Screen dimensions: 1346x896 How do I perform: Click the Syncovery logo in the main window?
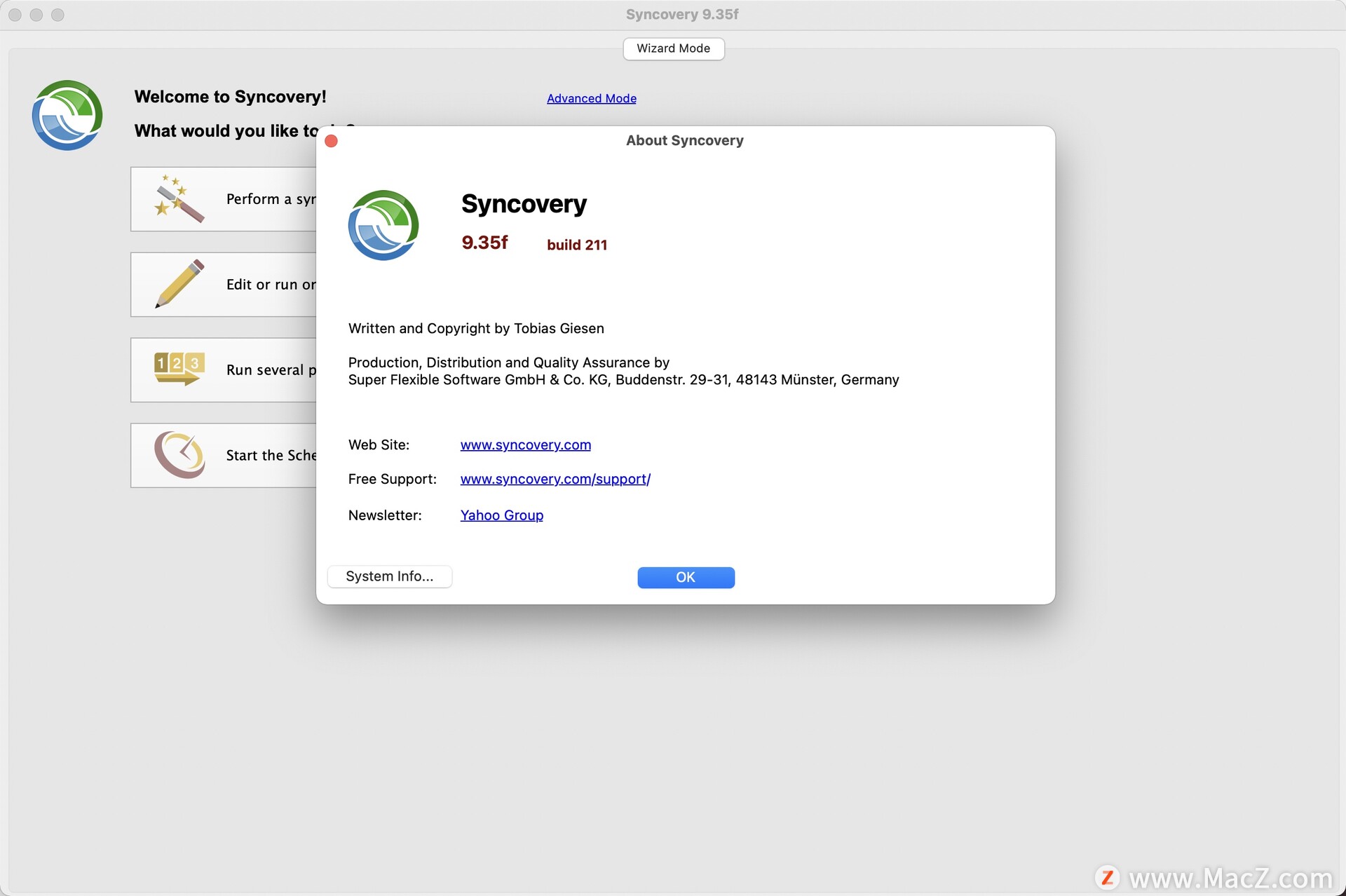pos(67,115)
